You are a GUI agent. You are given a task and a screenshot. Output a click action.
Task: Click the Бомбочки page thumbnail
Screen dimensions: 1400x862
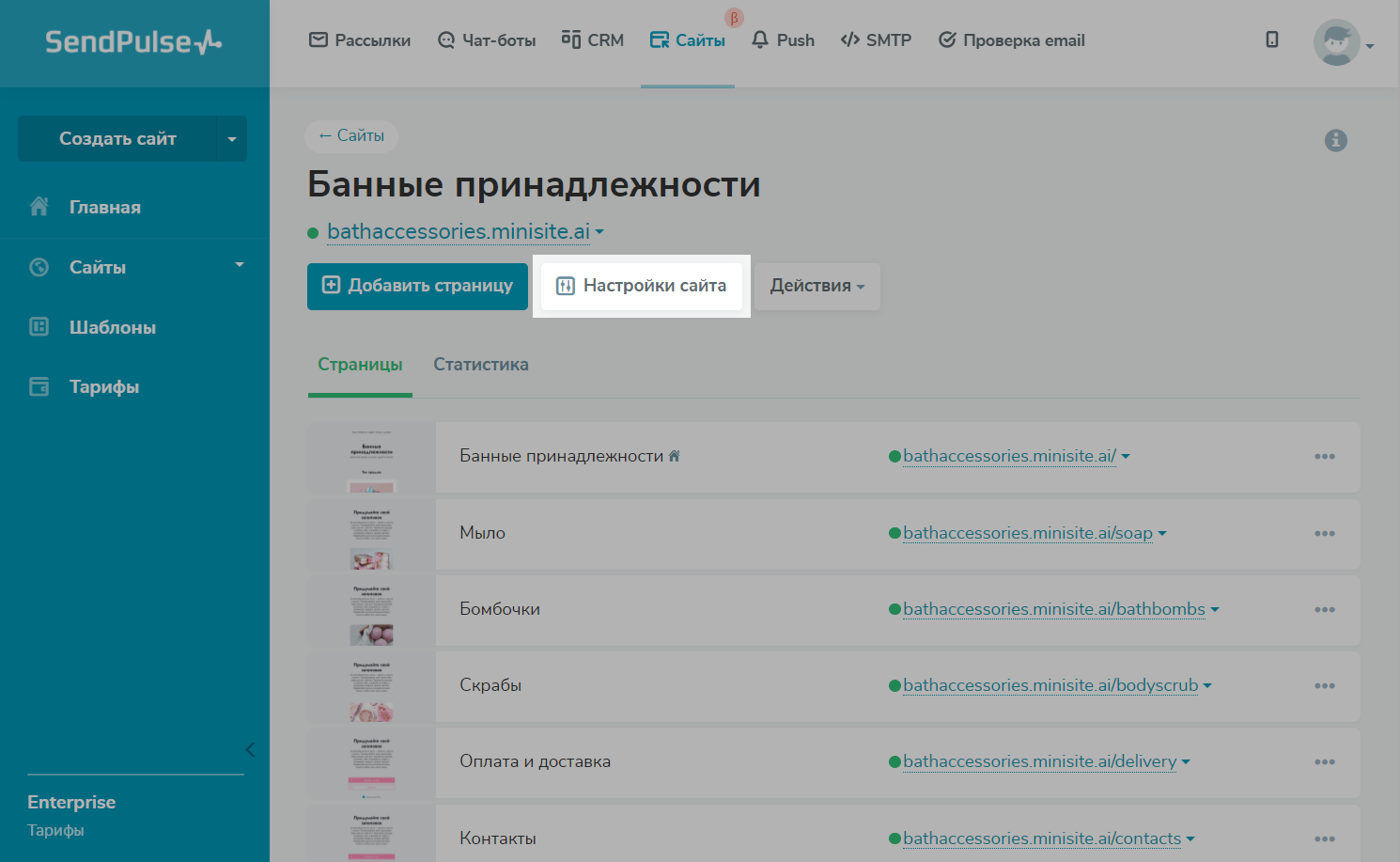(x=371, y=610)
